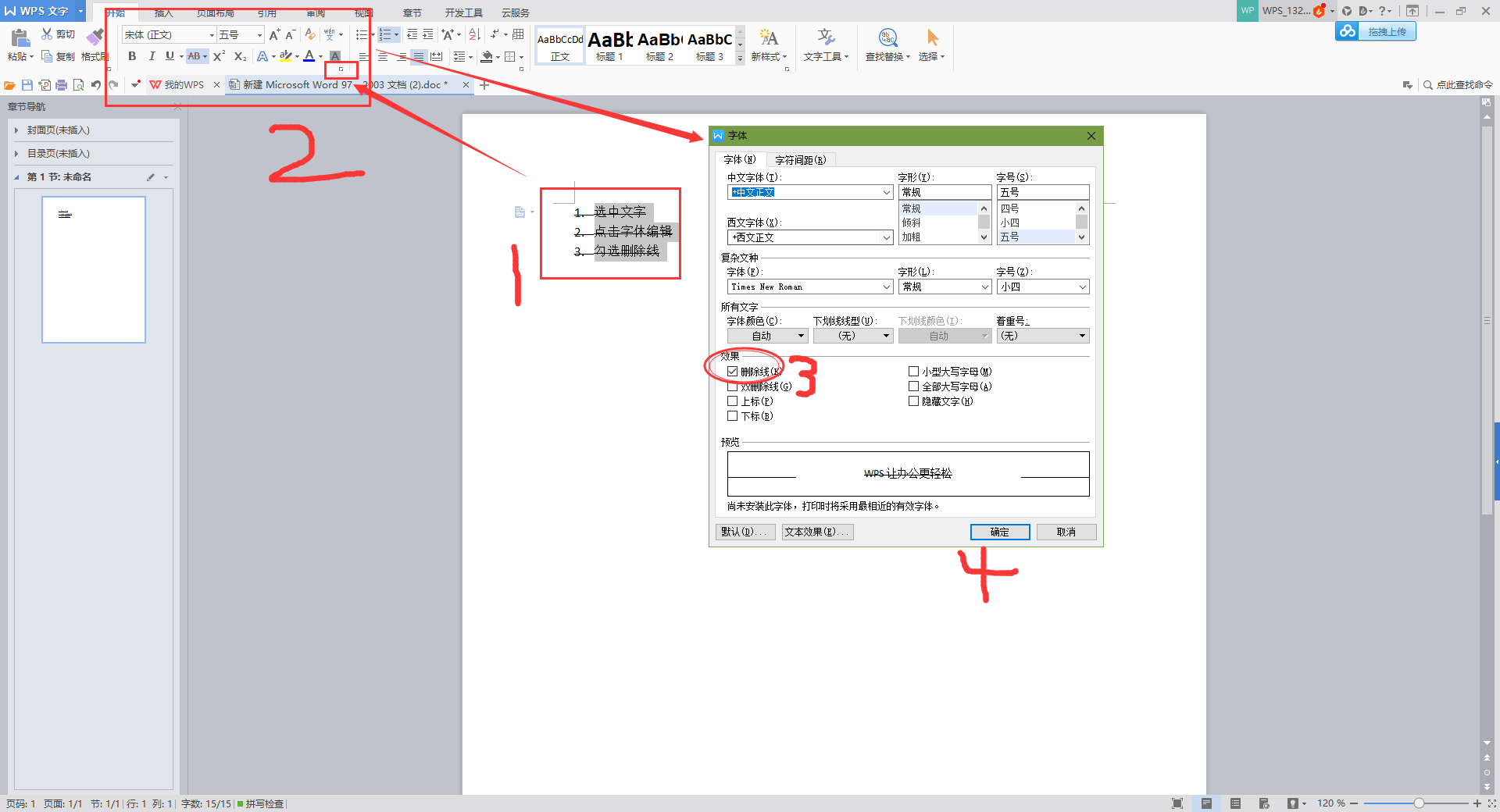Click the 标题 1 heading style
Screen dimensions: 1500x812
coord(609,45)
